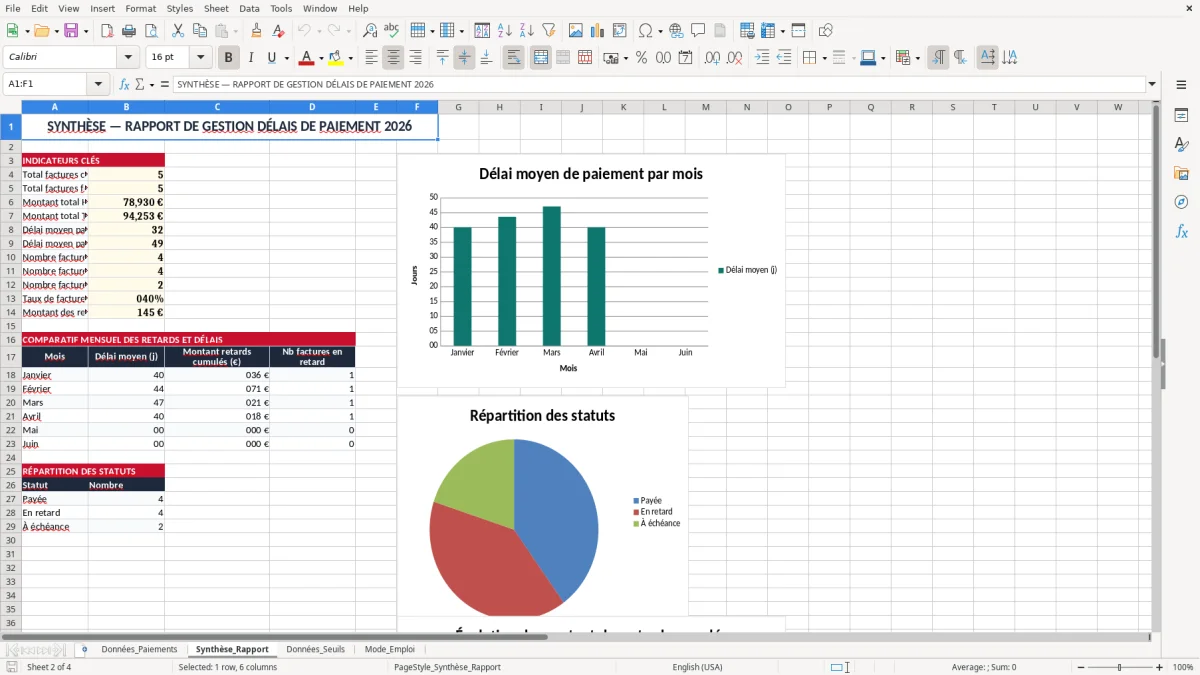Click the Print icon
Viewport: 1200px width, 675px height.
point(128,31)
